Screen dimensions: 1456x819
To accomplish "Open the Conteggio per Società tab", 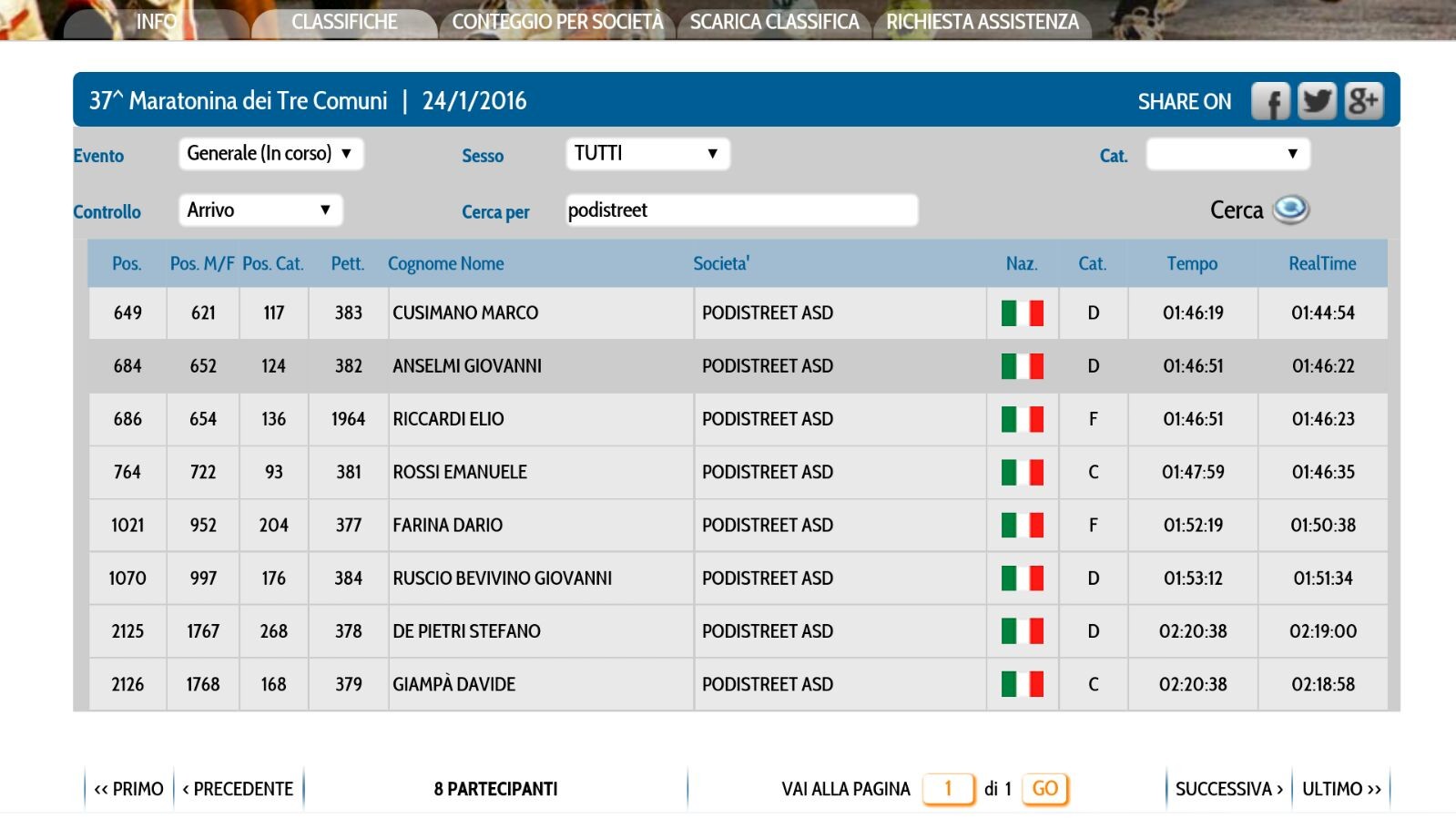I will [x=557, y=22].
